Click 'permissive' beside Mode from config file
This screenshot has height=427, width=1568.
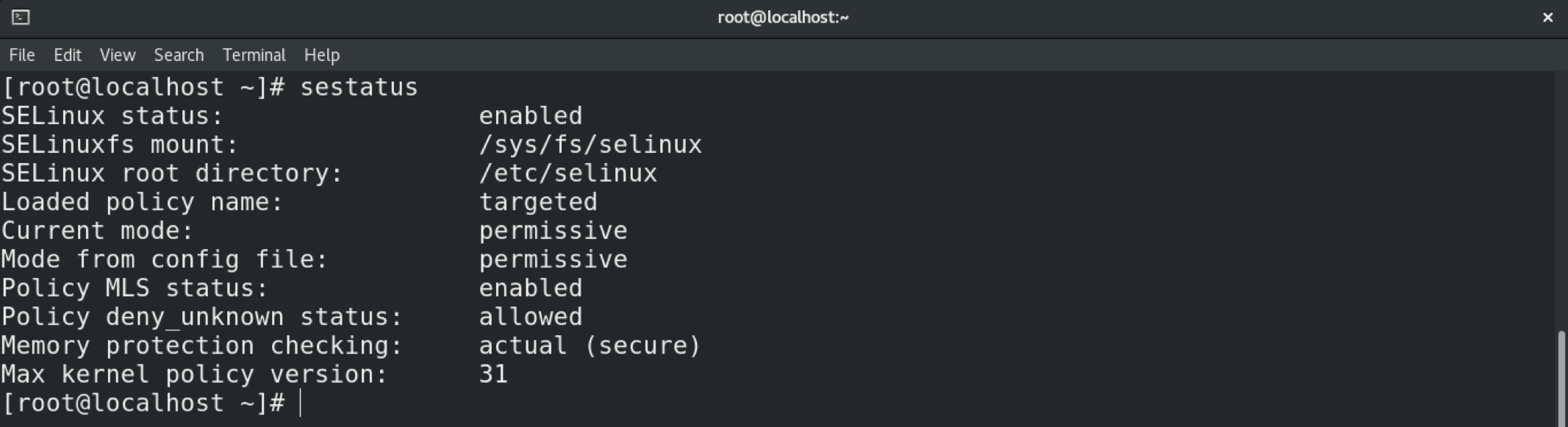point(553,259)
